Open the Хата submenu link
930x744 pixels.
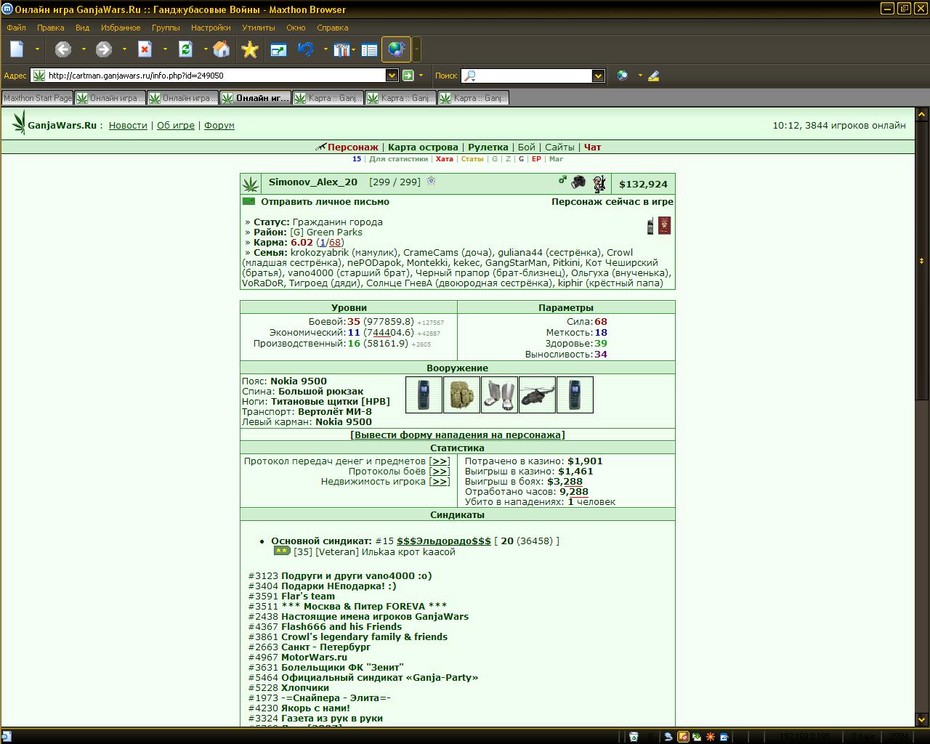(x=444, y=159)
